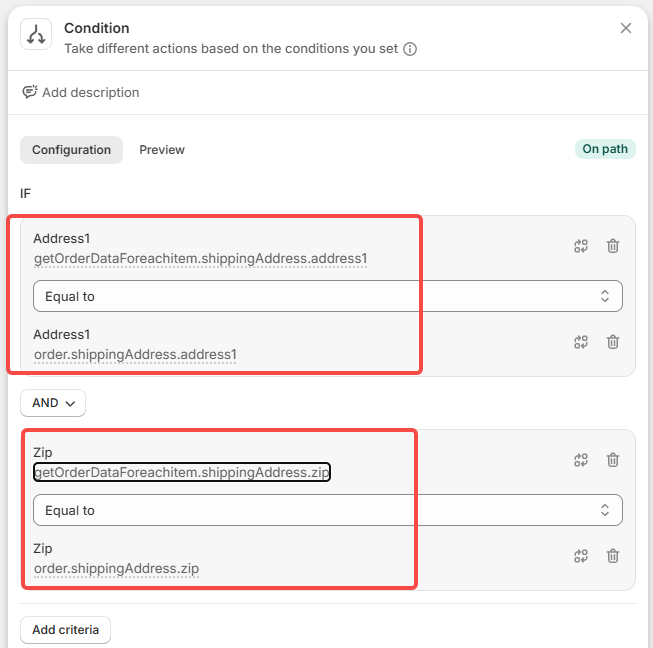Delete the getOrderDataForeachitem zip row
This screenshot has height=648, width=653.
[613, 460]
